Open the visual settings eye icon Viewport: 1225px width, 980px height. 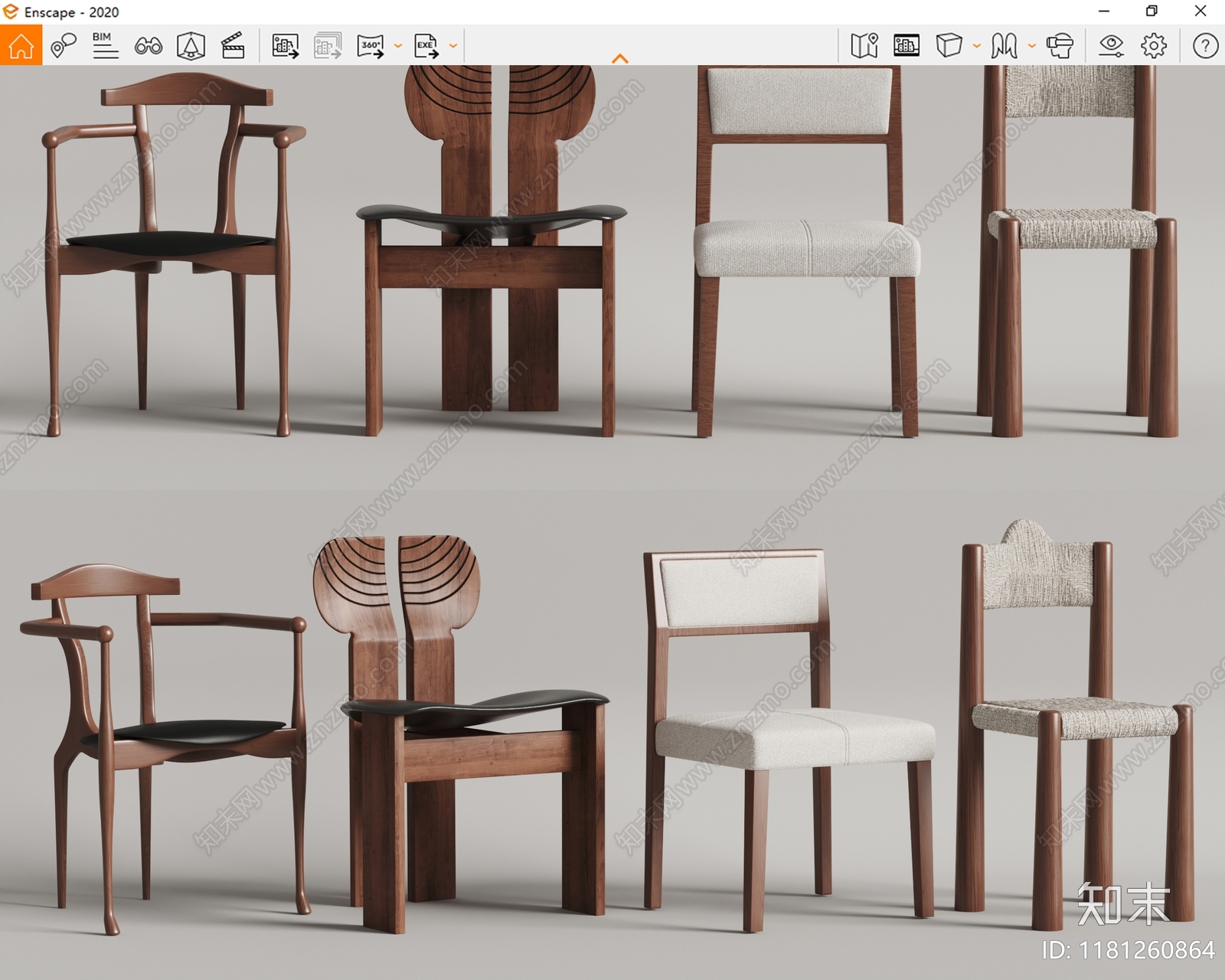pos(1111,46)
